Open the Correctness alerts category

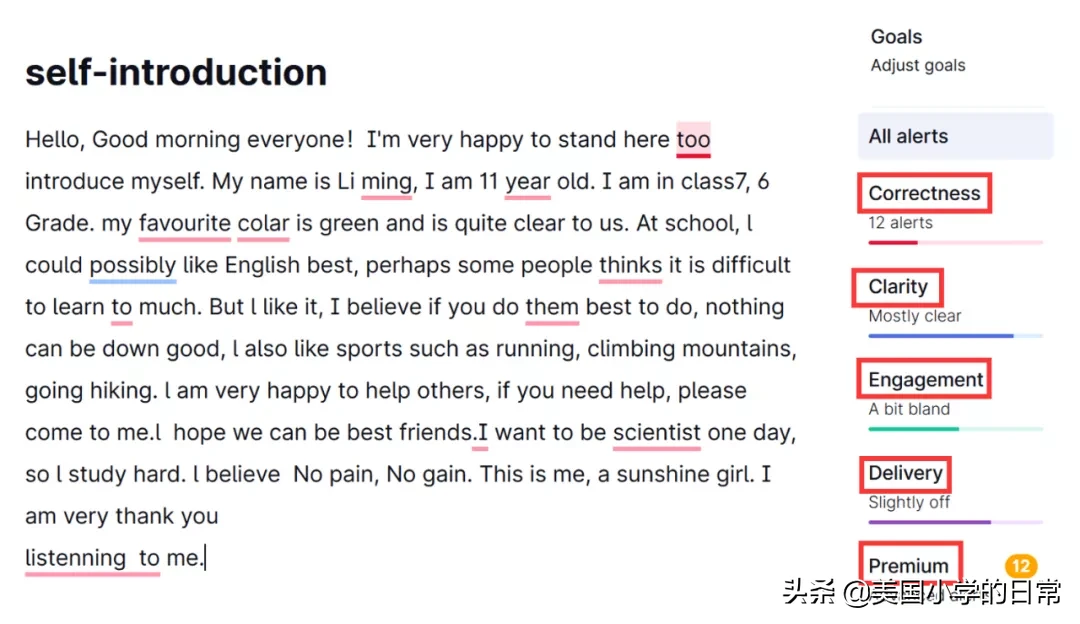tap(924, 194)
